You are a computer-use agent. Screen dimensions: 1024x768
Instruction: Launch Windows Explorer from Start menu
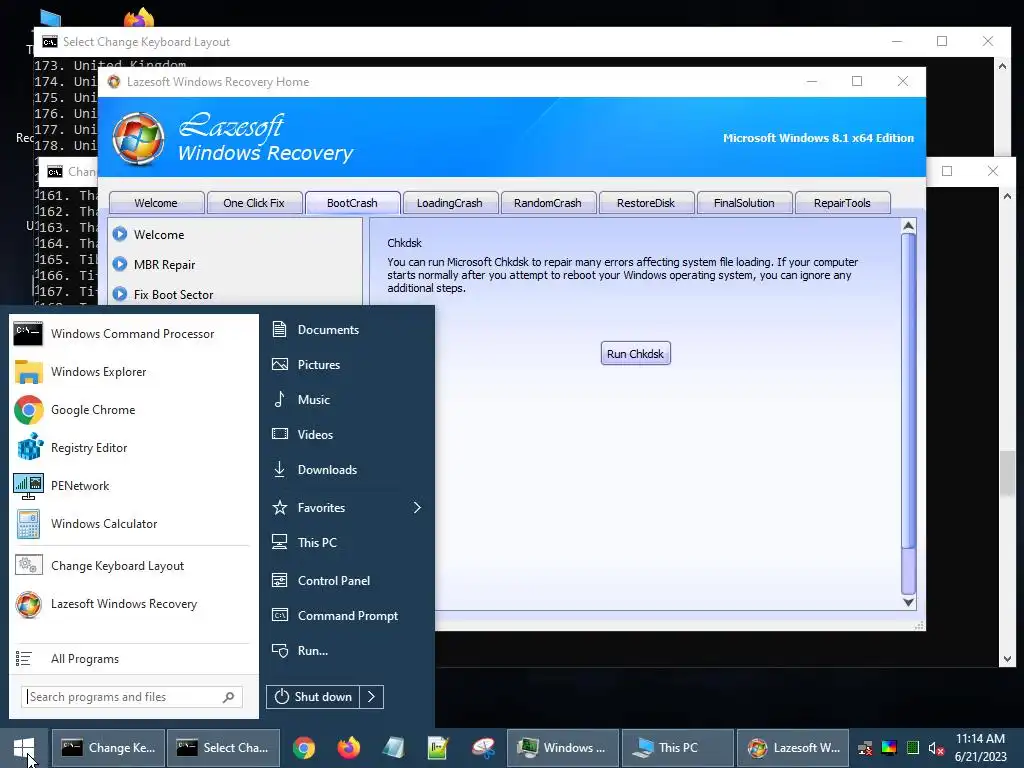pos(131,372)
